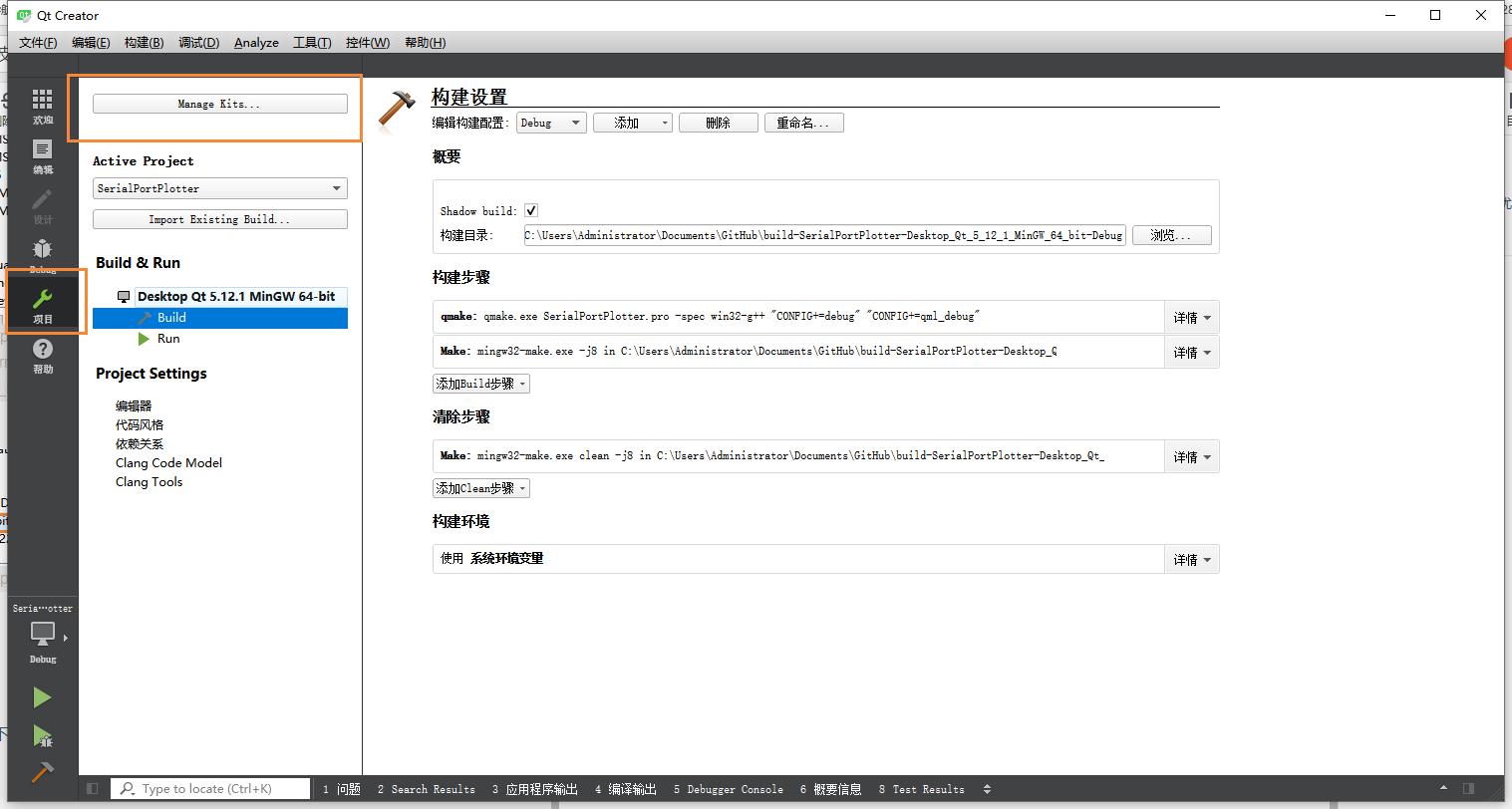
Task: Open the 编辑构建配置 Debug dropdown
Action: click(x=550, y=122)
